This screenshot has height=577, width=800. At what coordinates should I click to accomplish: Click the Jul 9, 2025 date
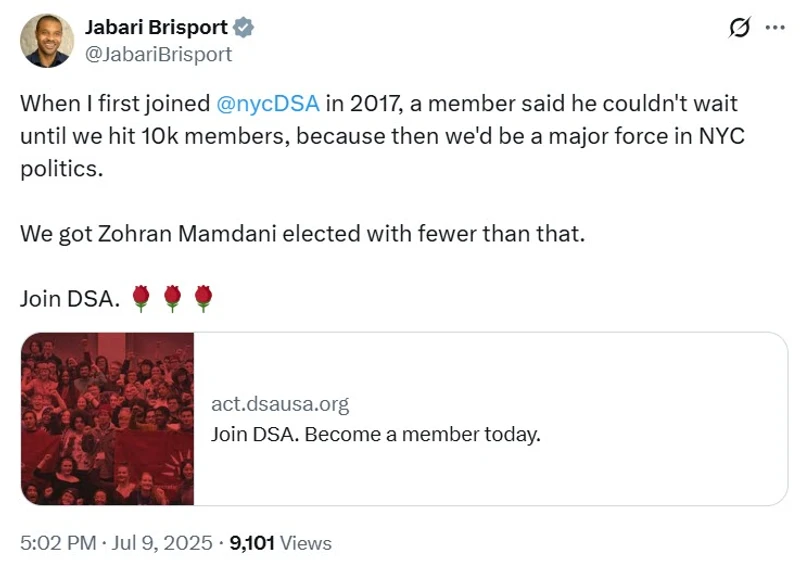point(162,543)
